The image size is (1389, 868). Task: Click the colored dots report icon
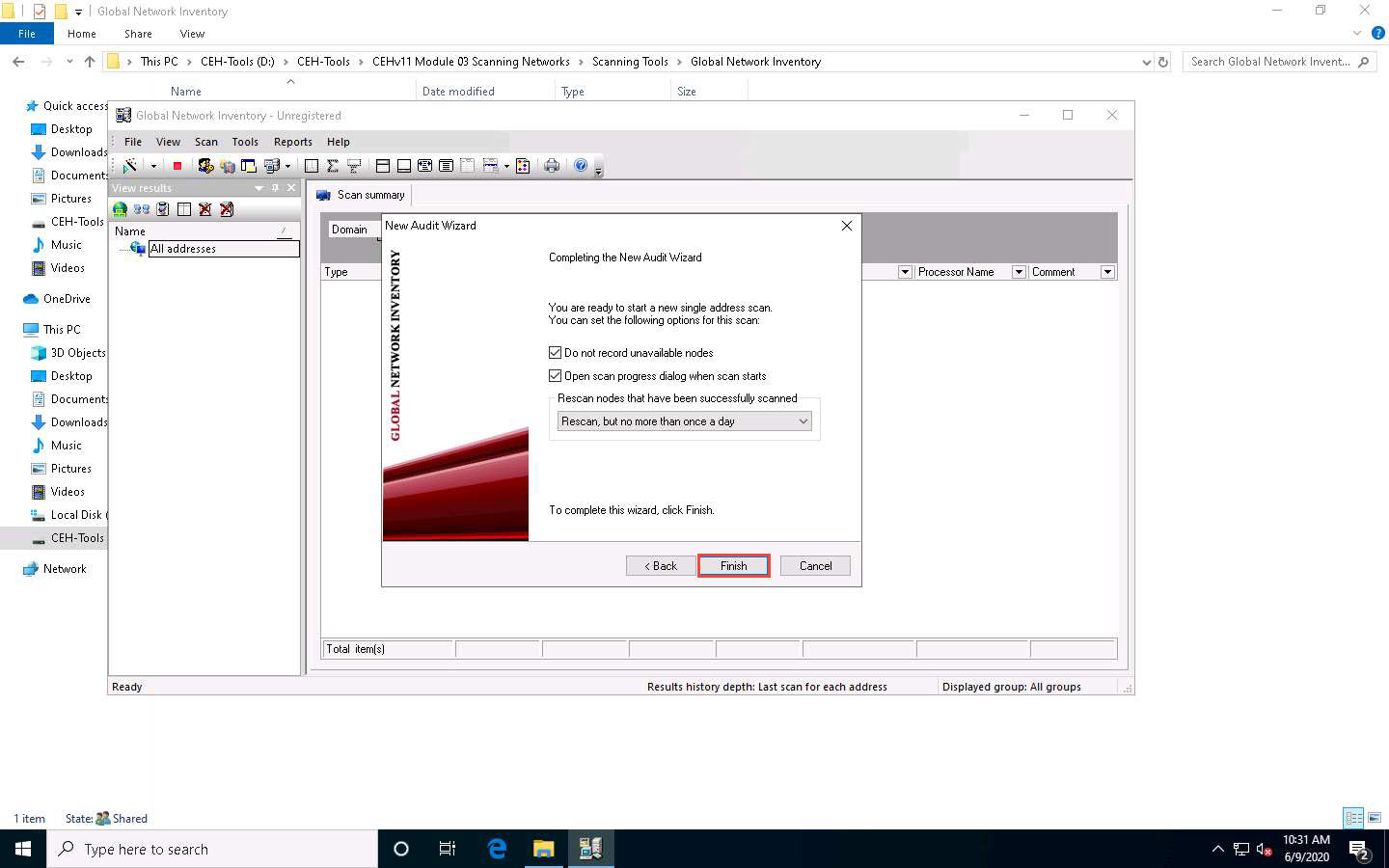[523, 166]
